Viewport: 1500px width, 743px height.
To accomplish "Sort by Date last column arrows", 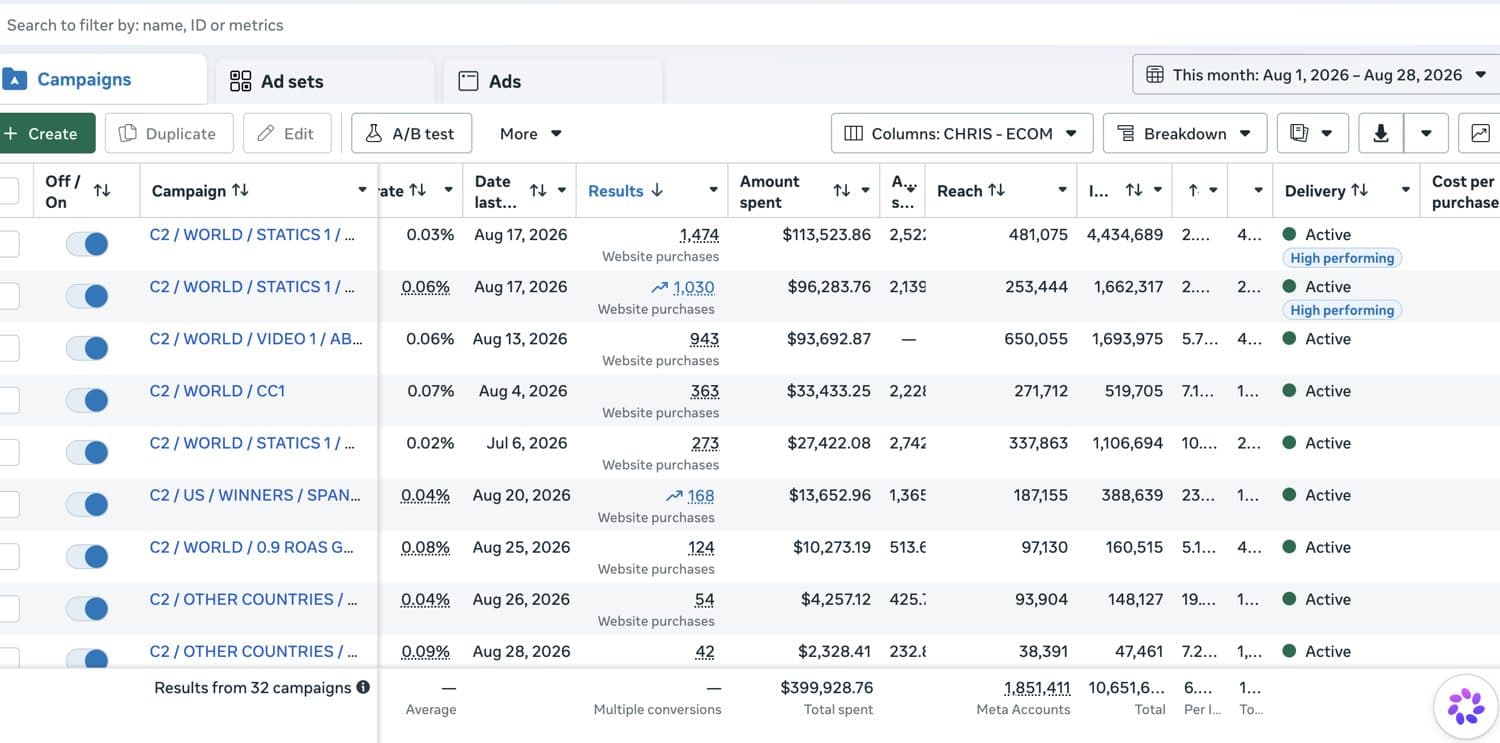I will (x=538, y=190).
